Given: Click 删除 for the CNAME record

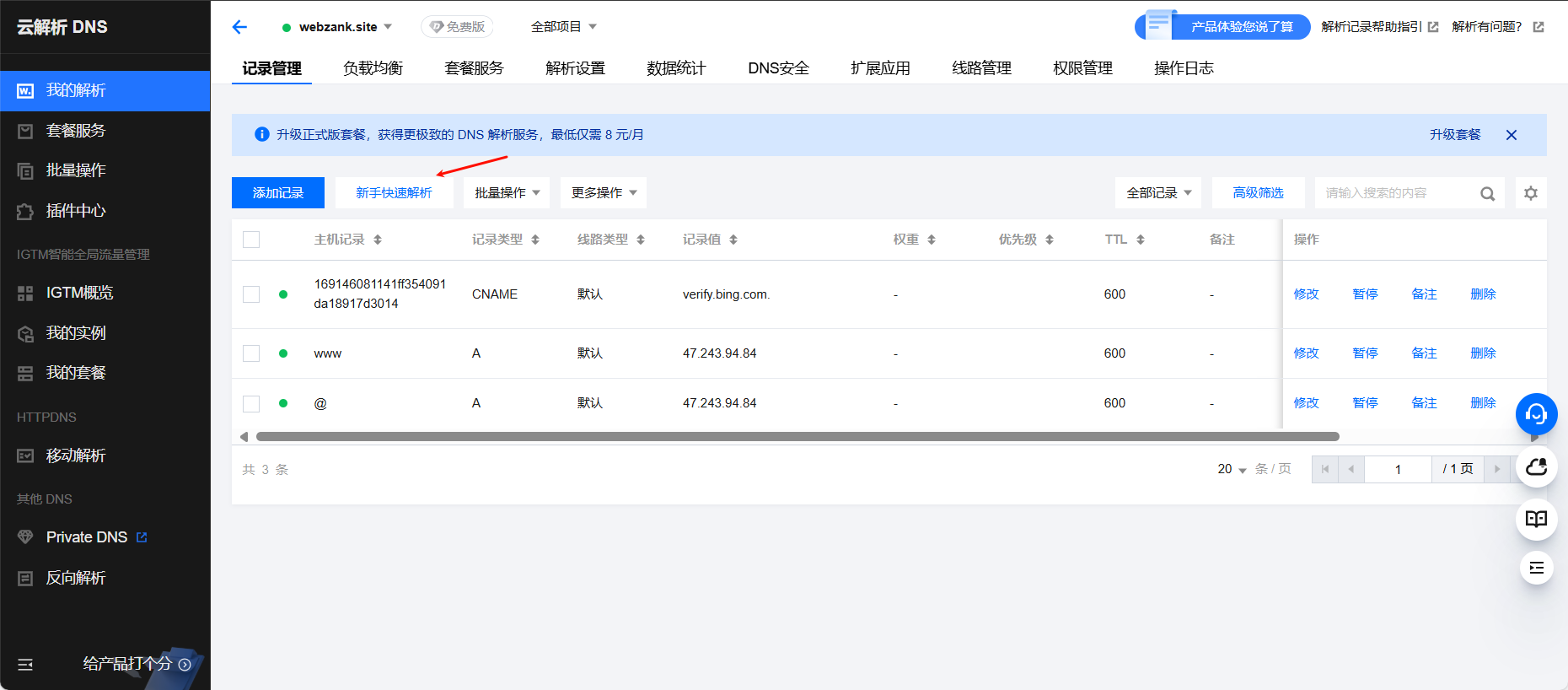Looking at the screenshot, I should (1483, 294).
